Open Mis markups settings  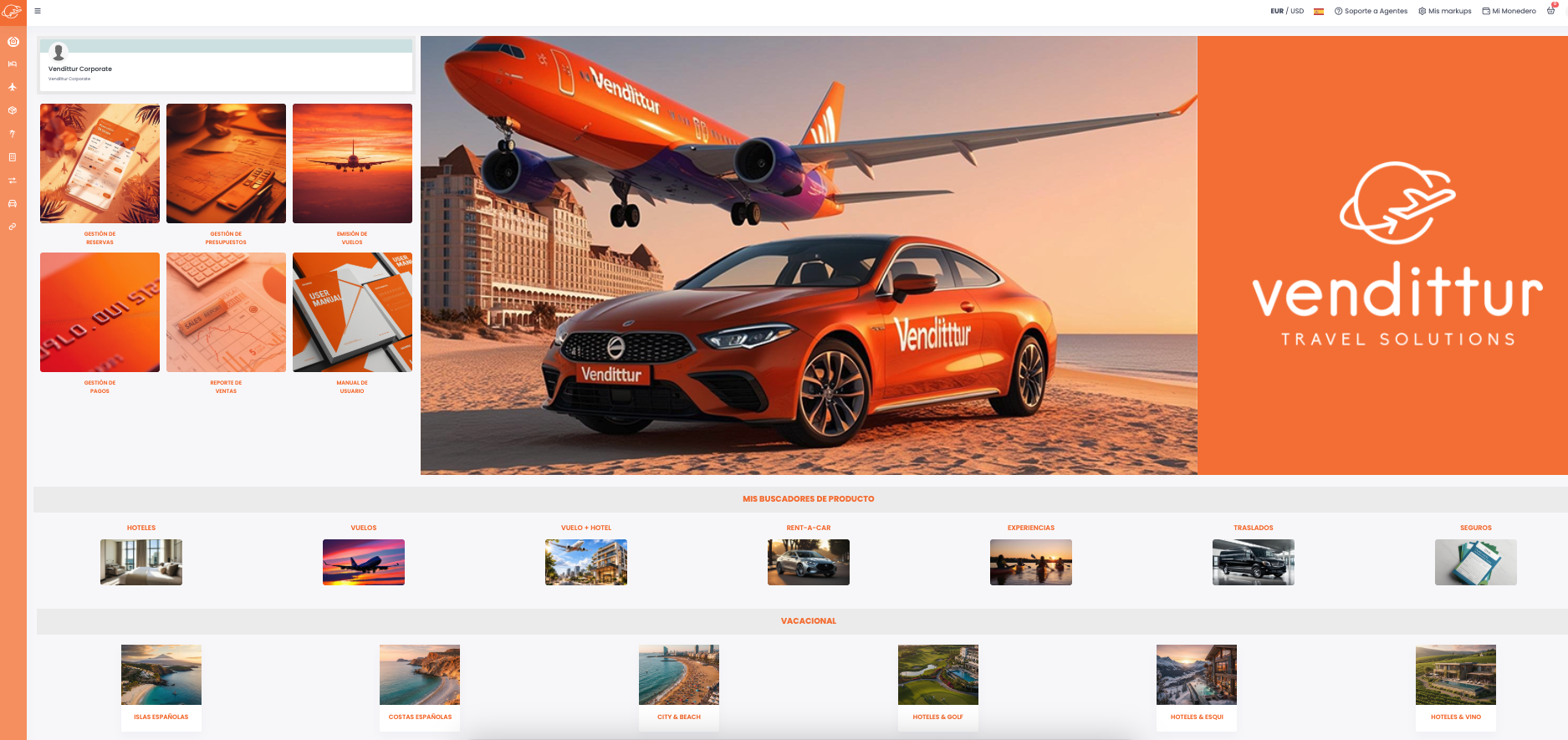click(1445, 12)
